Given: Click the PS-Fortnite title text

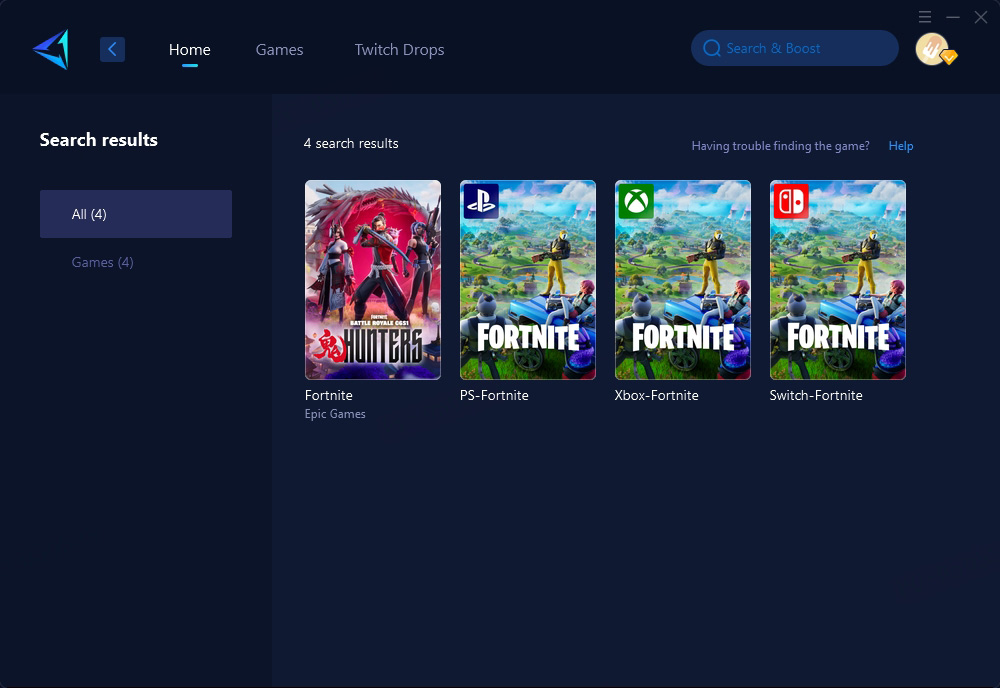Looking at the screenshot, I should point(494,395).
